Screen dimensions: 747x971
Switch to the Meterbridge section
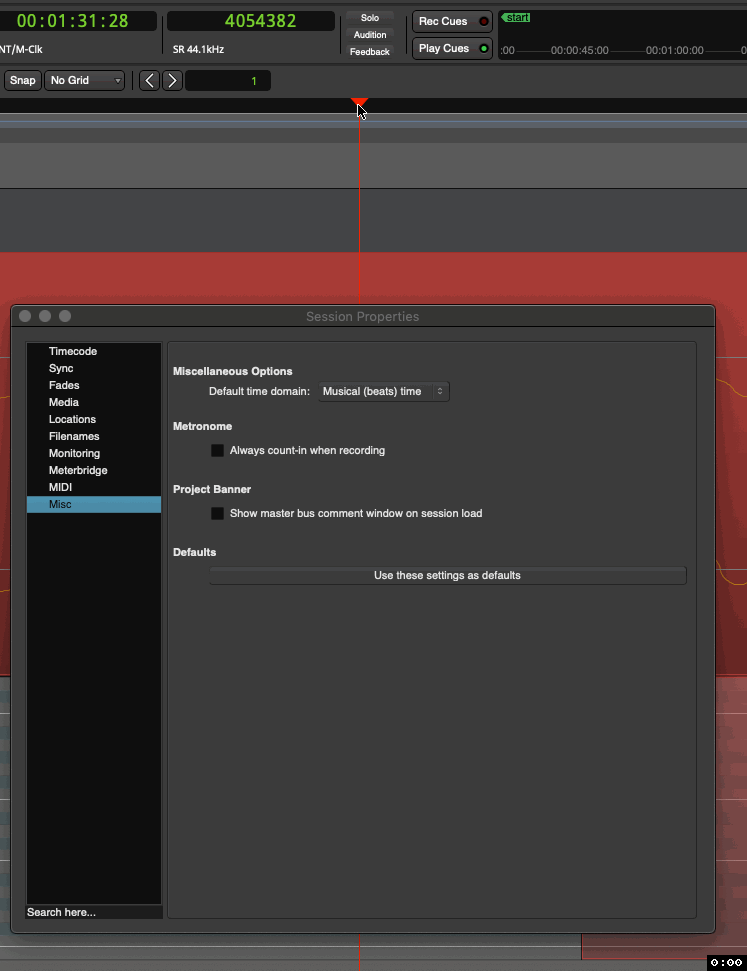click(x=78, y=471)
